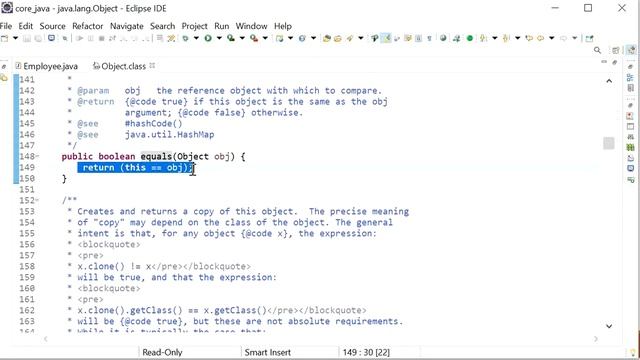Click the Debug launch bug icon
Image resolution: width=640 pixels, height=360 pixels.
186,38
